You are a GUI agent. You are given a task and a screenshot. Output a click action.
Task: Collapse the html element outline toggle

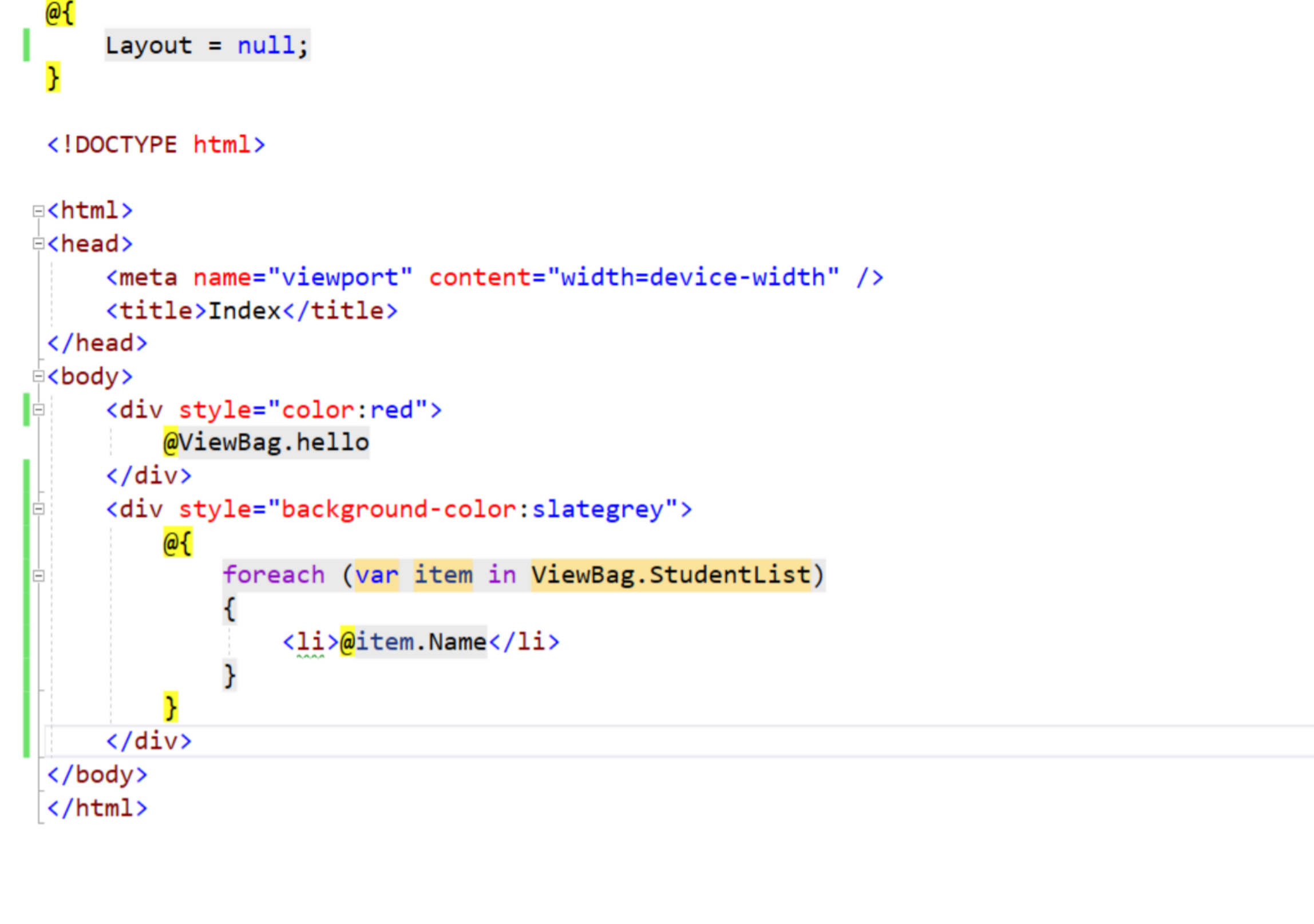38,211
